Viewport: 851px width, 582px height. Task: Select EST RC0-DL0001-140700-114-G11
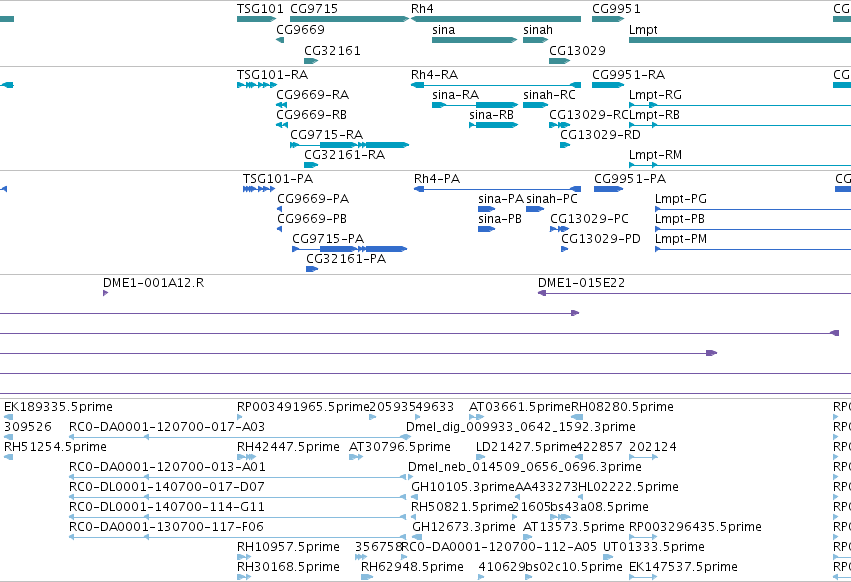238,517
